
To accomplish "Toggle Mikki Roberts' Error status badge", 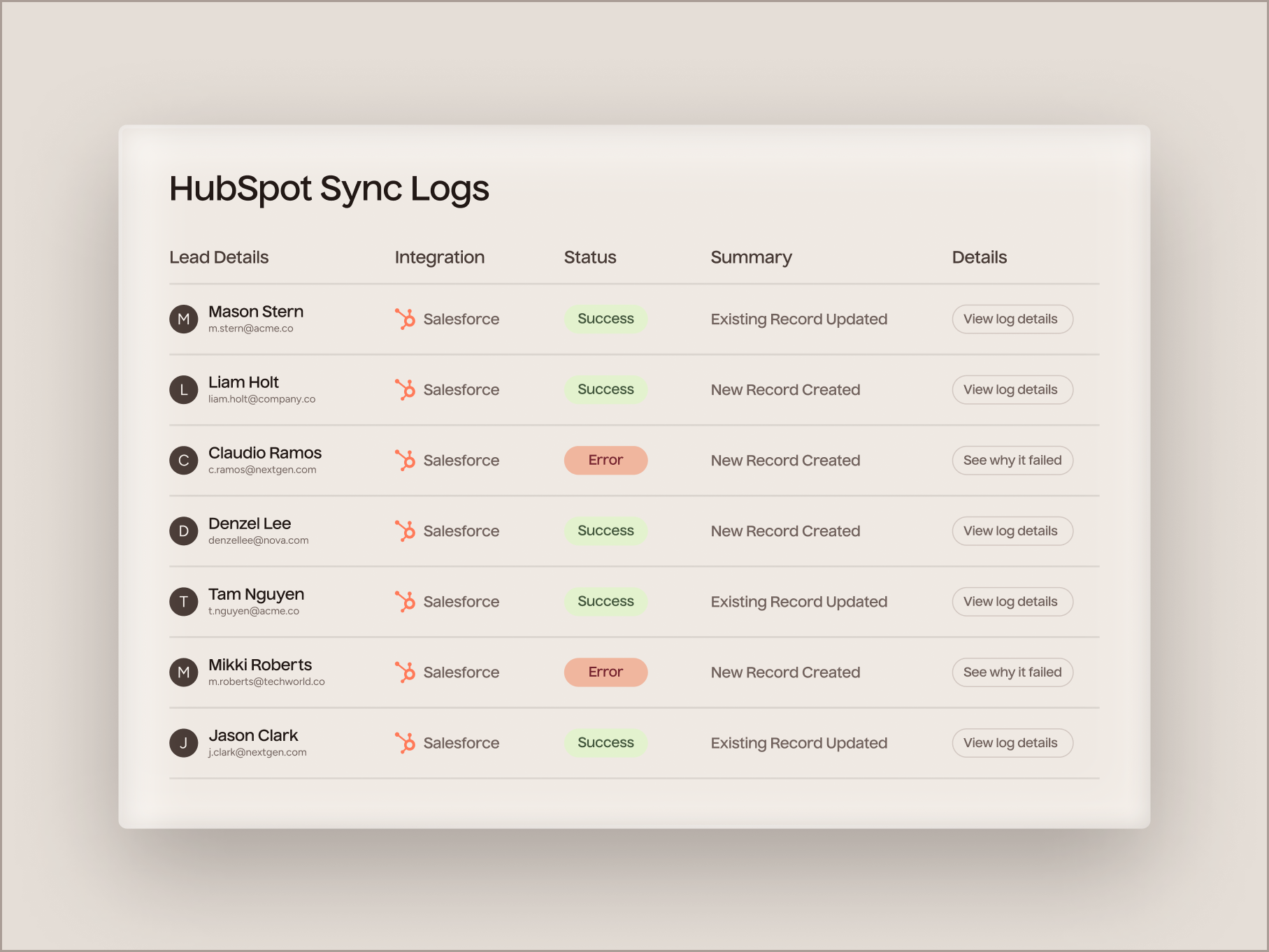I will tap(605, 672).
